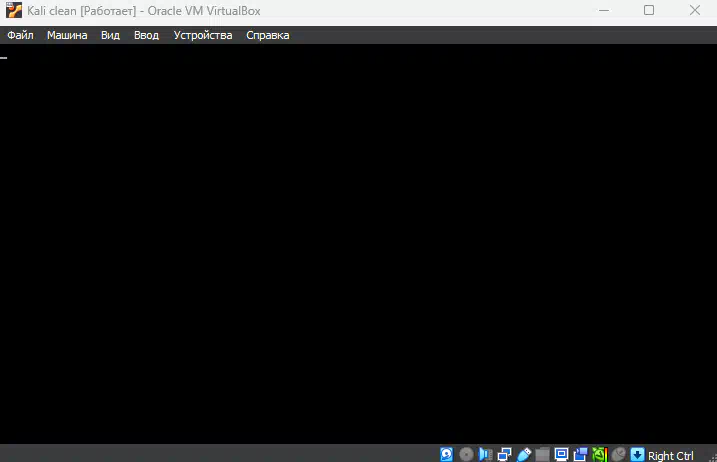
Task: Click the keyboard capture arrow icon
Action: point(637,454)
